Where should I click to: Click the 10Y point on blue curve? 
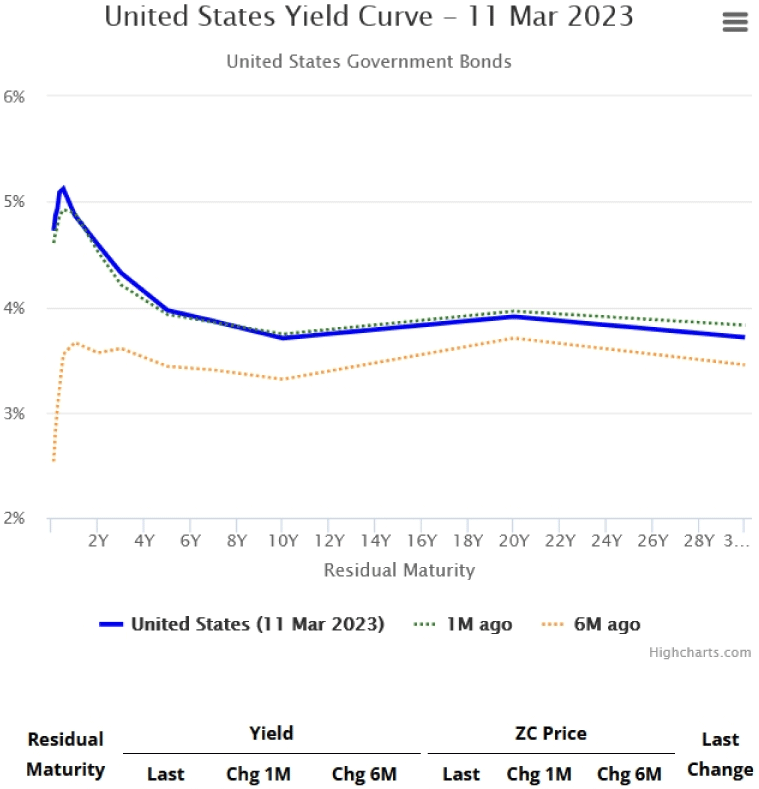point(283,338)
